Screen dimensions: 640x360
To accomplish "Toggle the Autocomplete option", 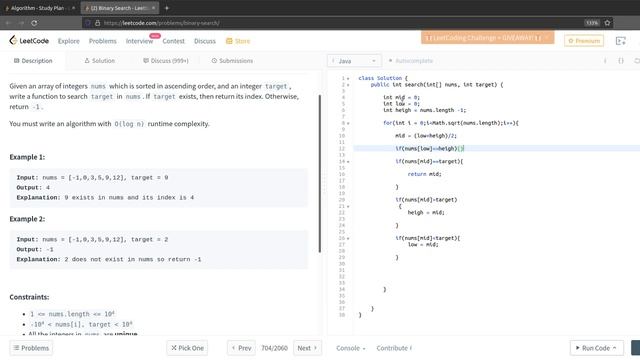I will pos(411,61).
